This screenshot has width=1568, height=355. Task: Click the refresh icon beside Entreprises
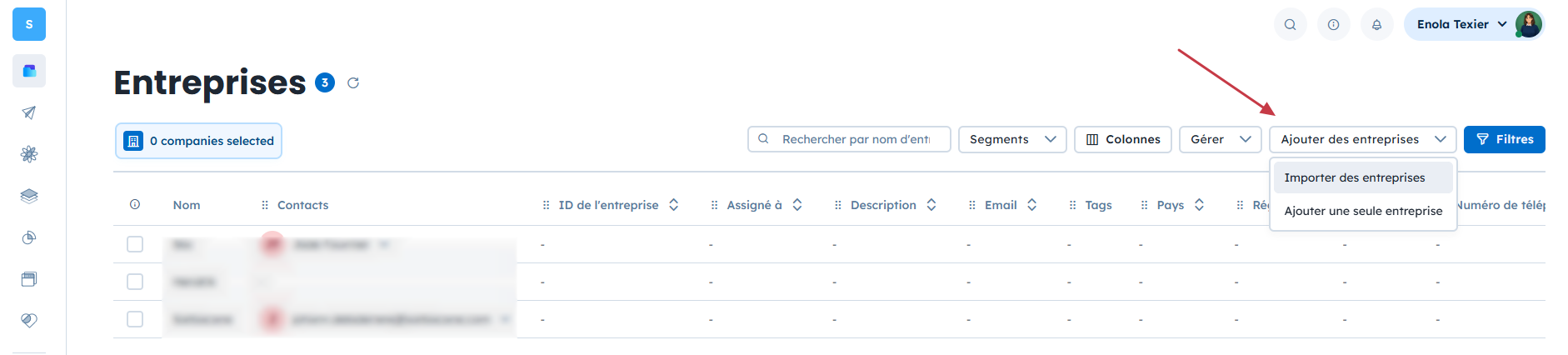[x=353, y=82]
